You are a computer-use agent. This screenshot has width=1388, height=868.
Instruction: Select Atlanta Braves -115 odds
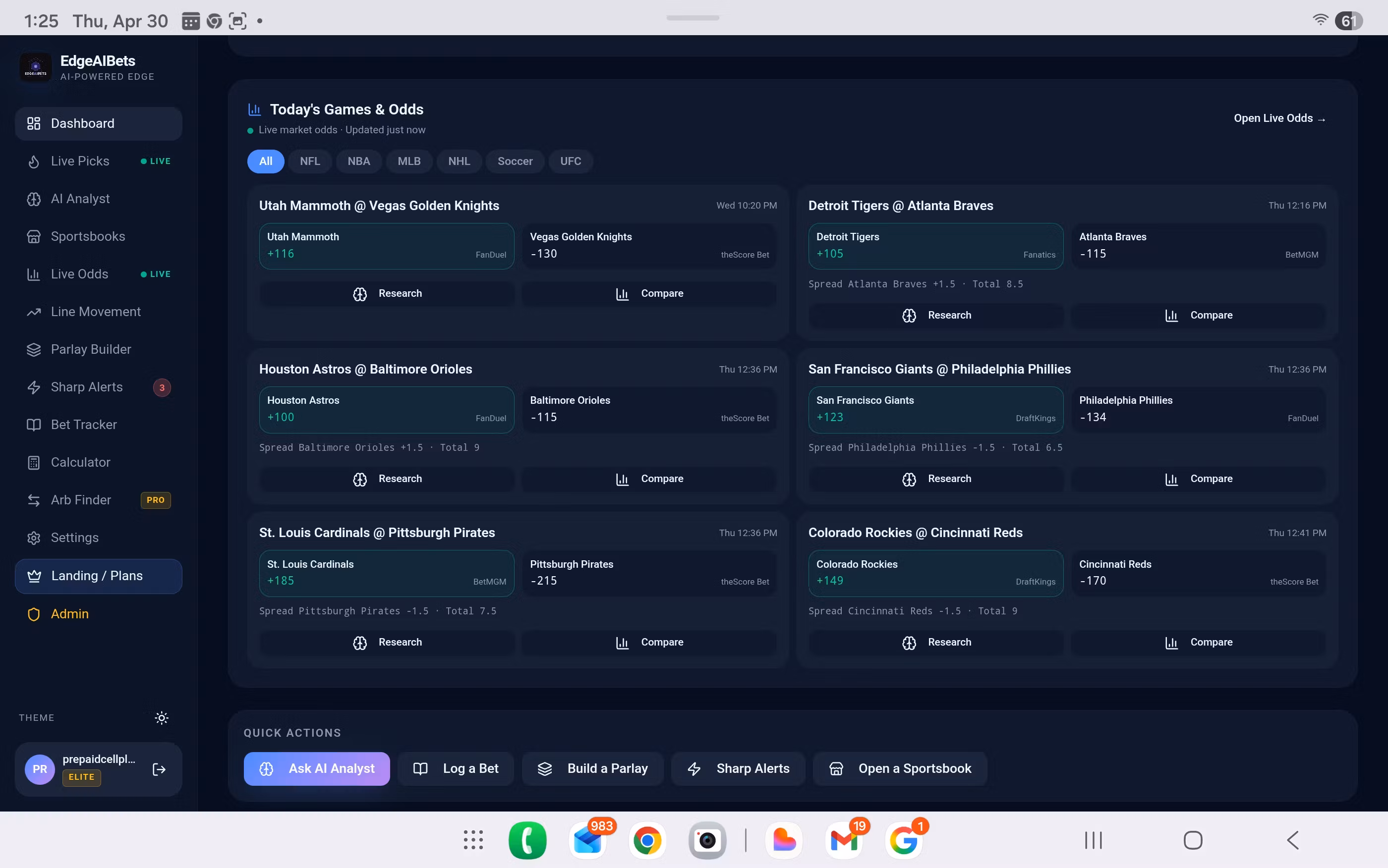(x=1199, y=246)
